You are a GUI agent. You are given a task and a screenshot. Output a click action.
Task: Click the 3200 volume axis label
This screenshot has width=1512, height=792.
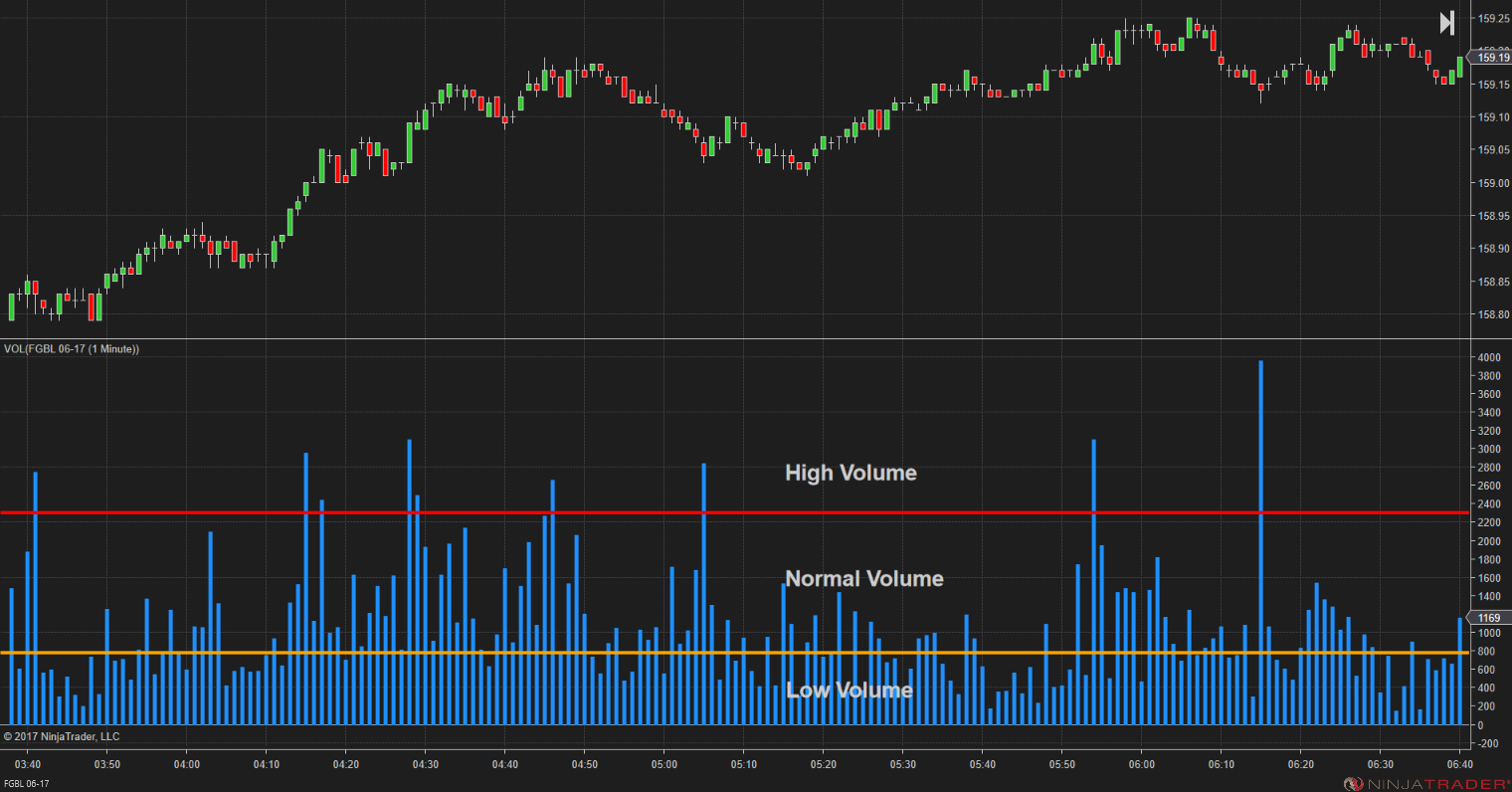click(x=1489, y=432)
